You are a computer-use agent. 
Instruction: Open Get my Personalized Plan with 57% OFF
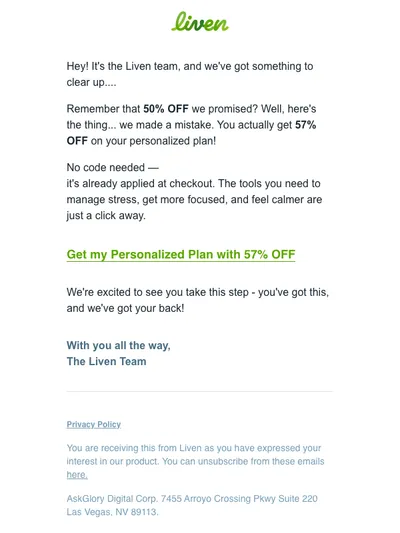pos(181,255)
